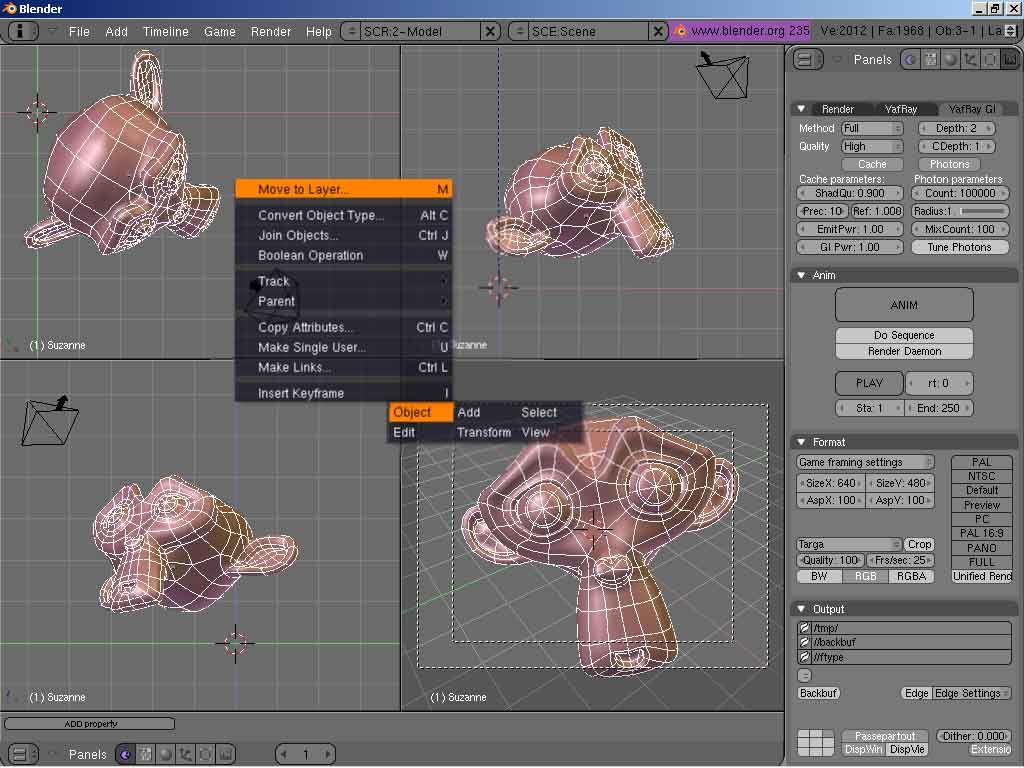Image resolution: width=1024 pixels, height=768 pixels.
Task: Open the Game framing settings dropdown
Action: 865,462
